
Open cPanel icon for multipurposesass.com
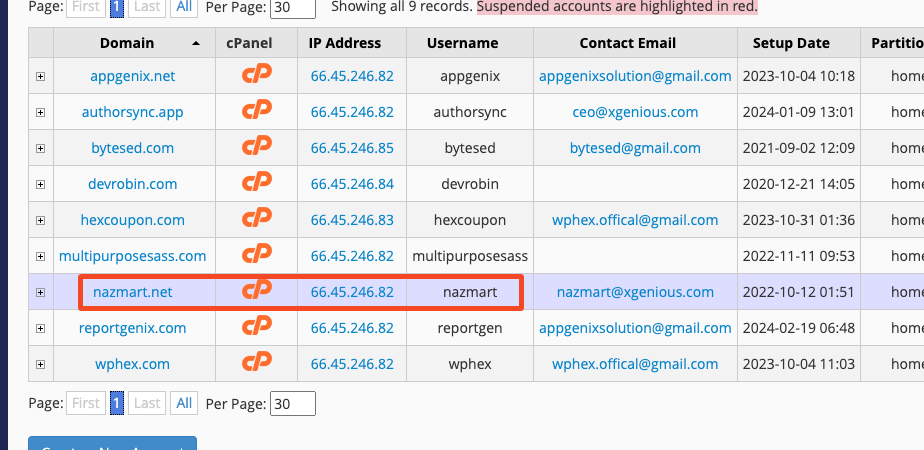[256, 254]
